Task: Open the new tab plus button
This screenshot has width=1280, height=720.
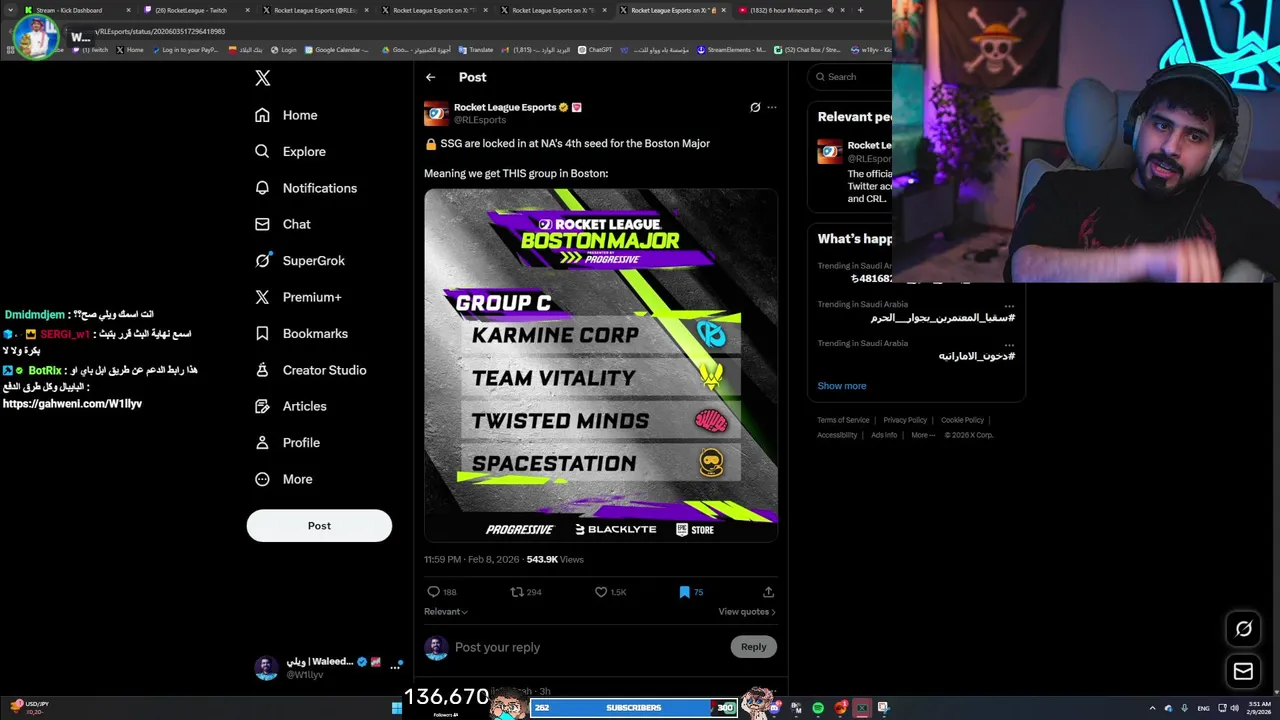Action: point(860,10)
